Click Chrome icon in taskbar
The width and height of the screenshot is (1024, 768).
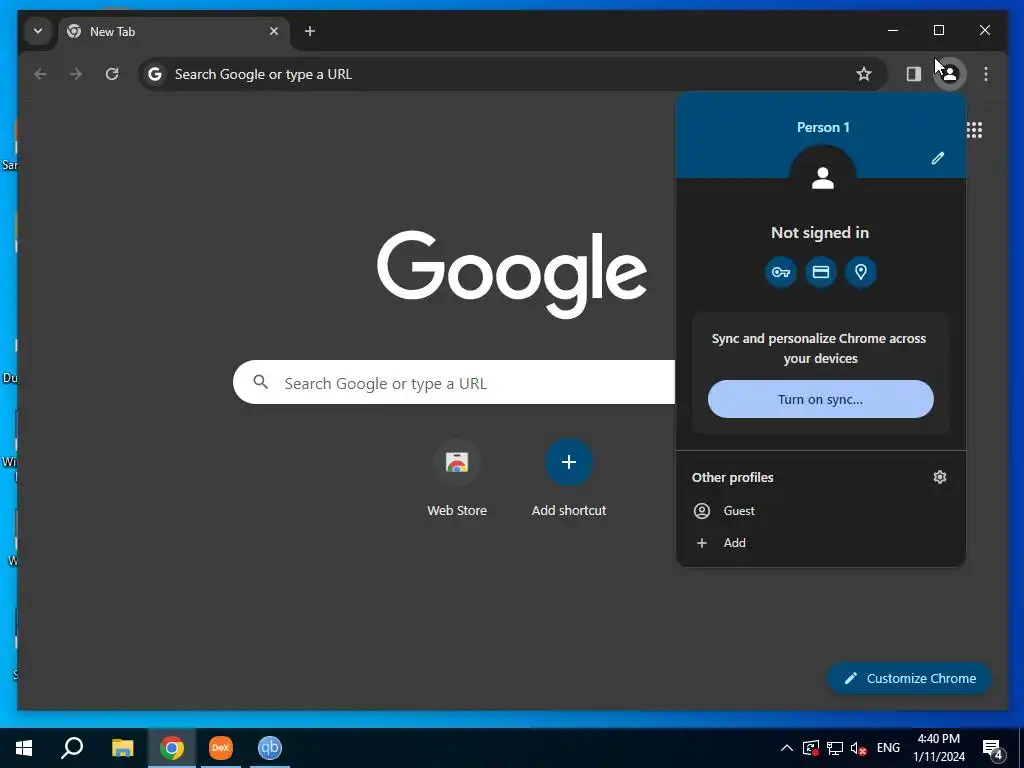pyautogui.click(x=172, y=748)
